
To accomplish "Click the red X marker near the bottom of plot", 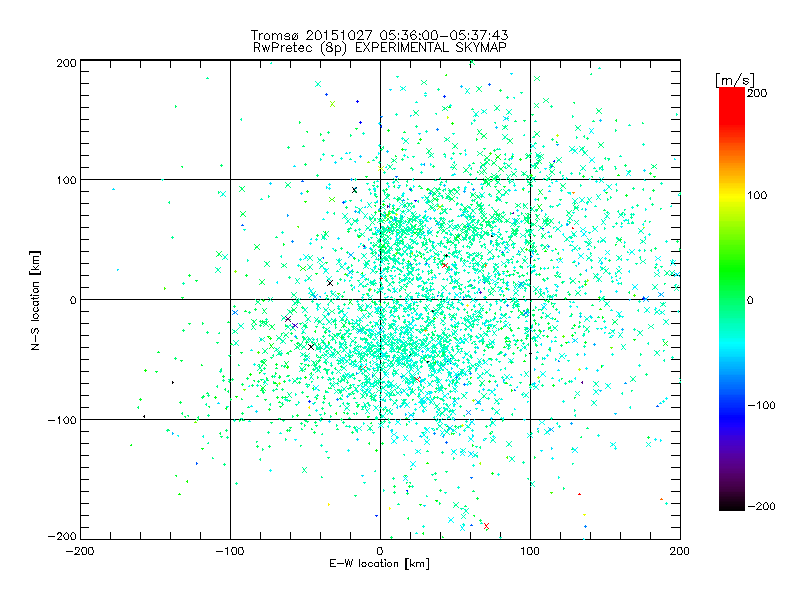I will point(486,526).
